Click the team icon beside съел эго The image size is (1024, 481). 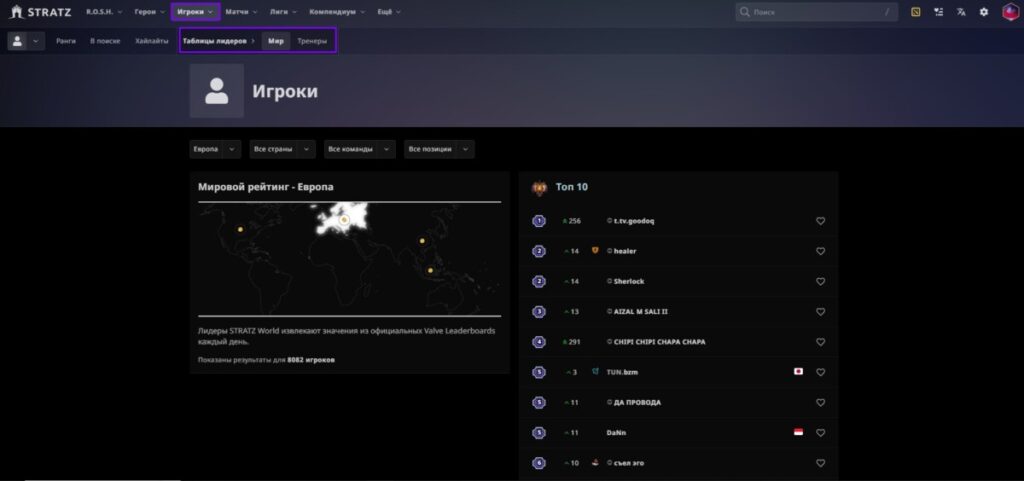click(595, 463)
